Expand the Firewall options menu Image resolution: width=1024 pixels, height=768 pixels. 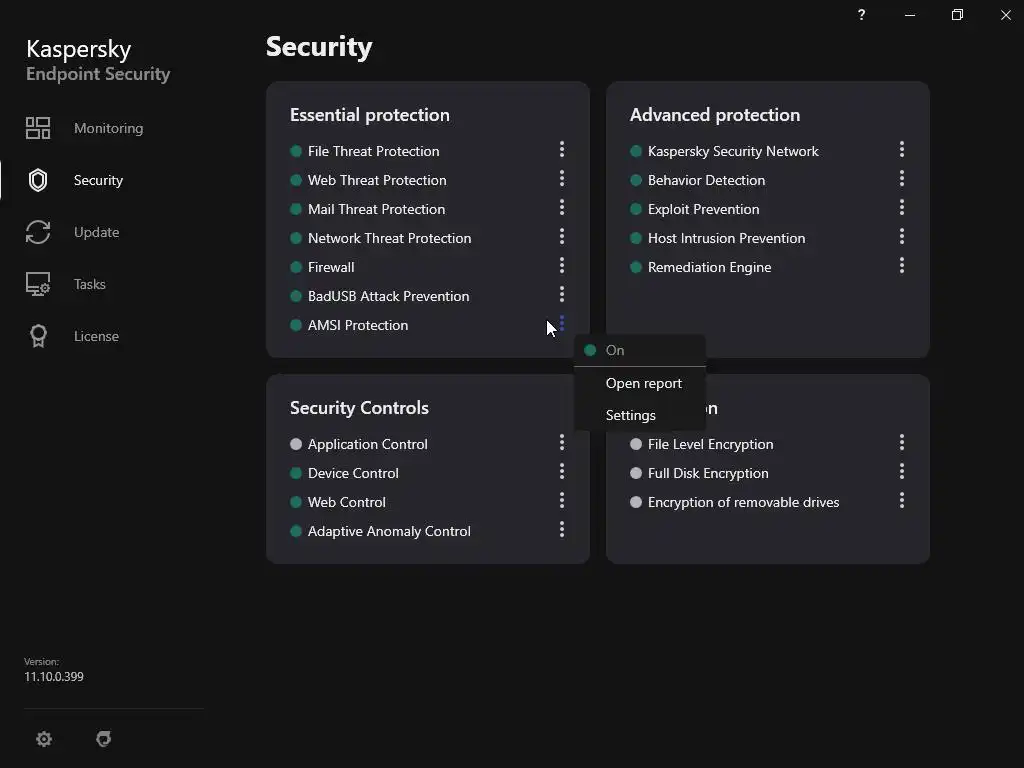pyautogui.click(x=562, y=266)
